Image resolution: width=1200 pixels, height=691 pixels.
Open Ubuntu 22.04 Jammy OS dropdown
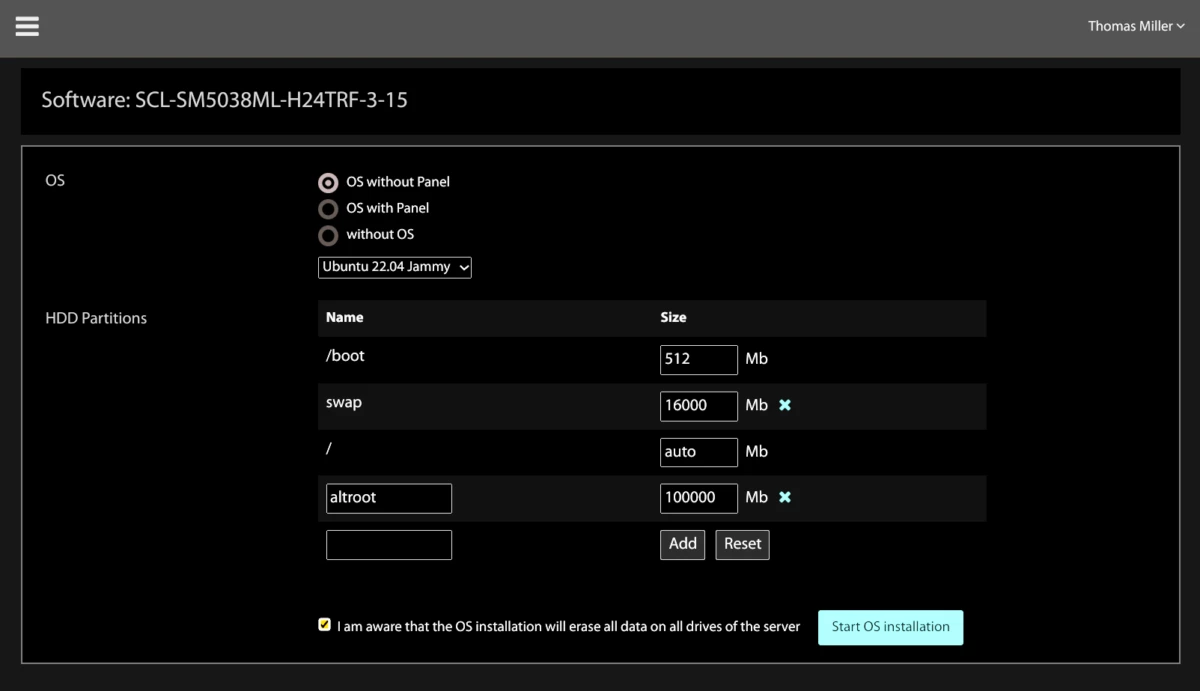click(x=395, y=267)
